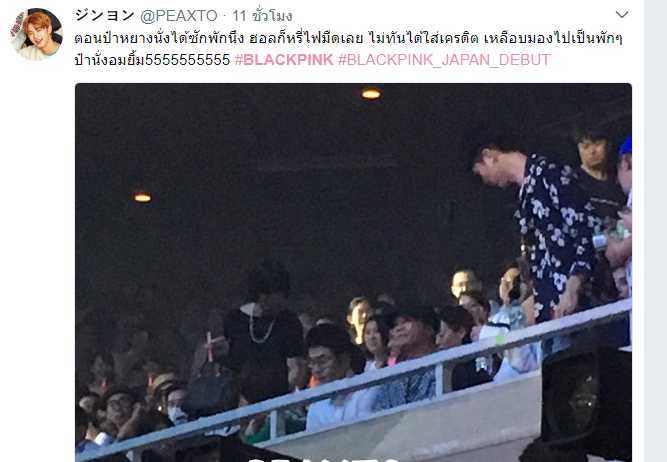Open the tweet author's profile avatar
The height and width of the screenshot is (462, 667).
coord(36,34)
